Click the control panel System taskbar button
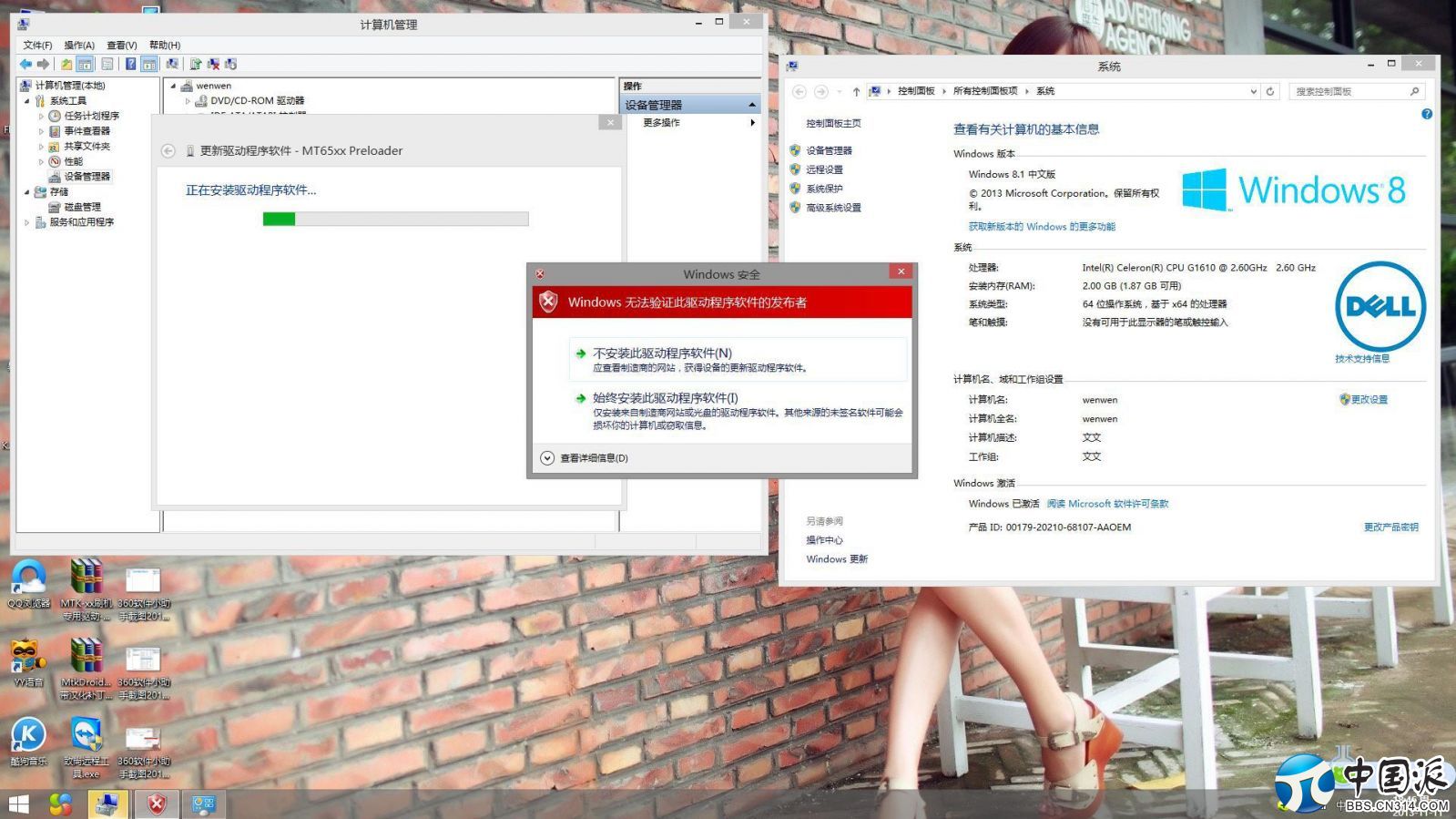Viewport: 1456px width, 819px height. (204, 804)
